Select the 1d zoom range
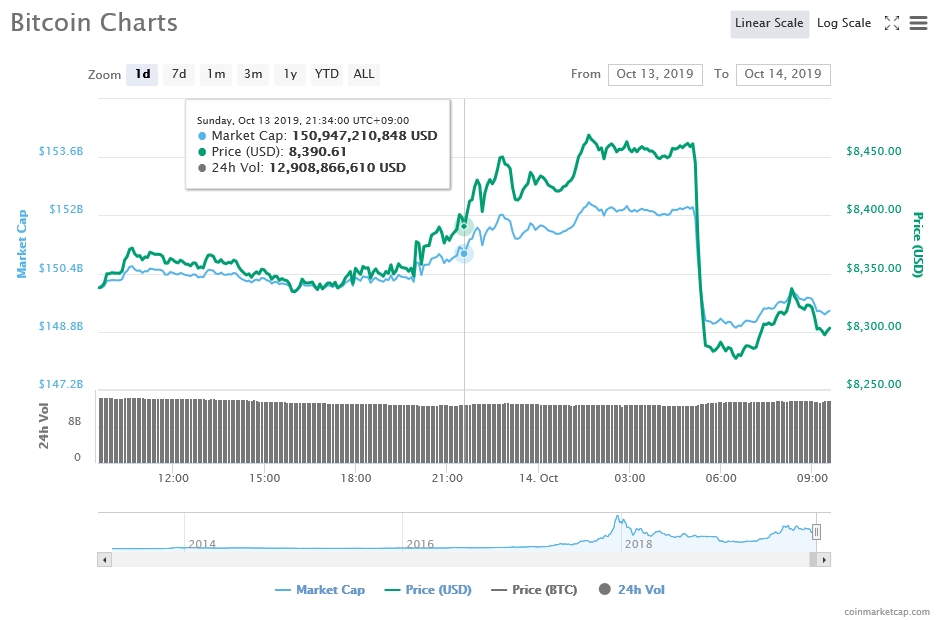This screenshot has width=940, height=620. [142, 74]
